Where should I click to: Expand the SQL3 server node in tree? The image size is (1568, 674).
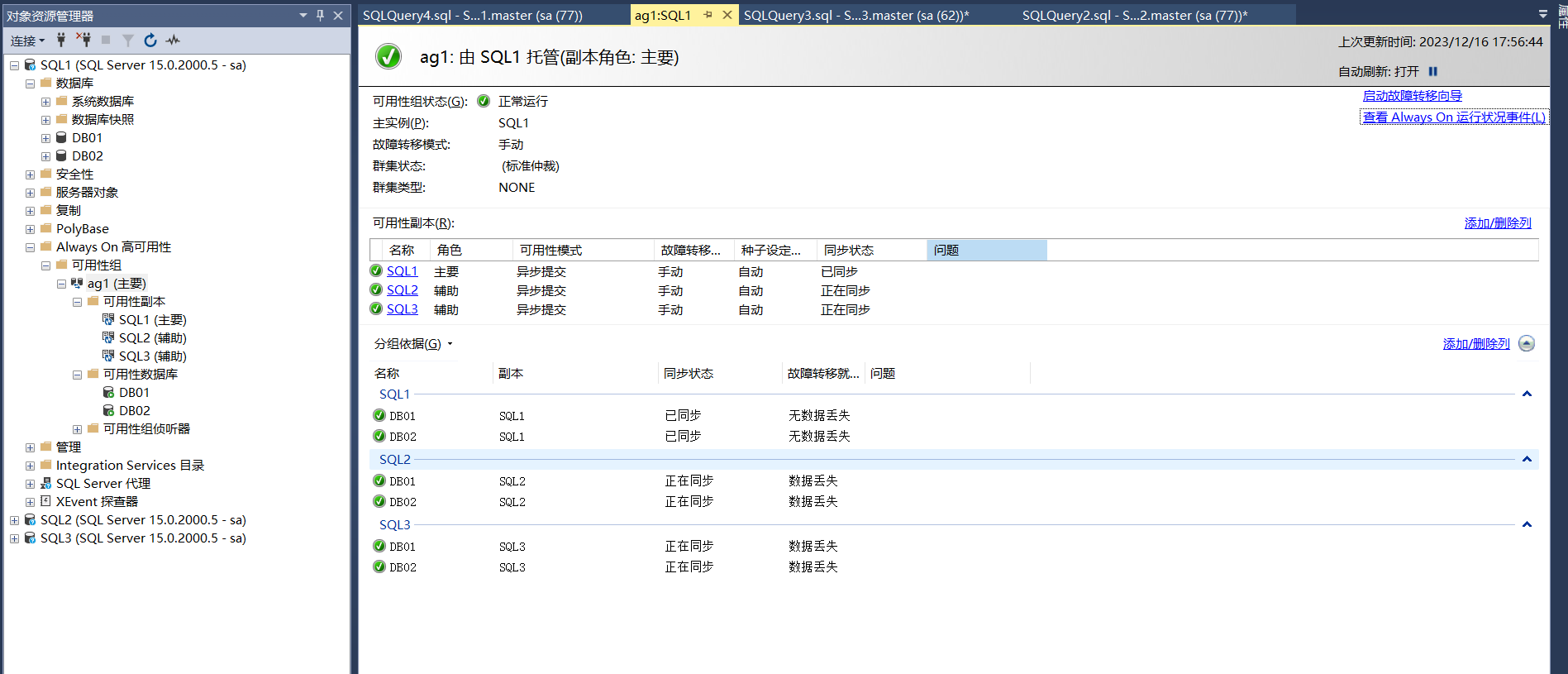pos(14,538)
